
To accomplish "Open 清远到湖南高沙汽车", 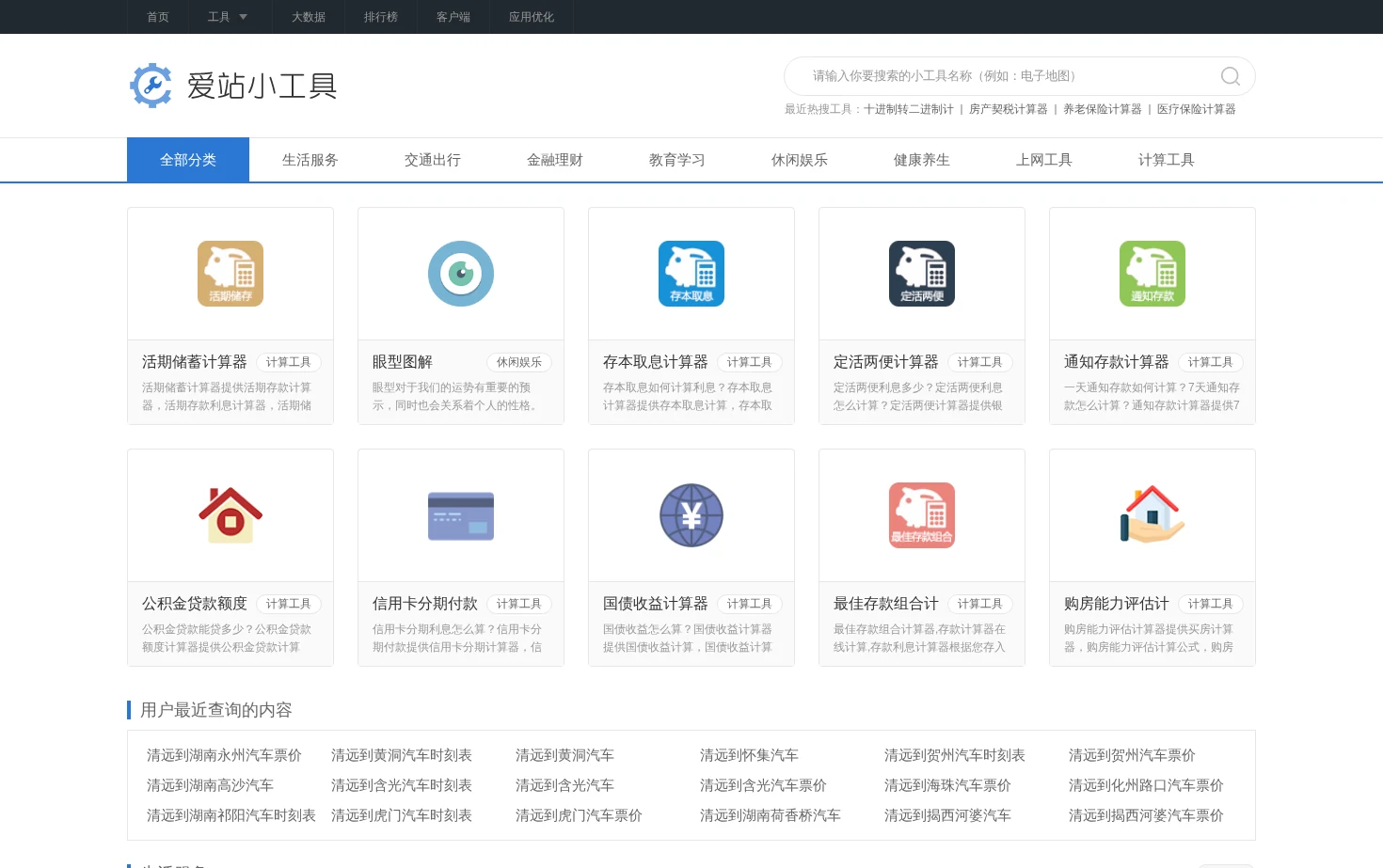I will (210, 785).
